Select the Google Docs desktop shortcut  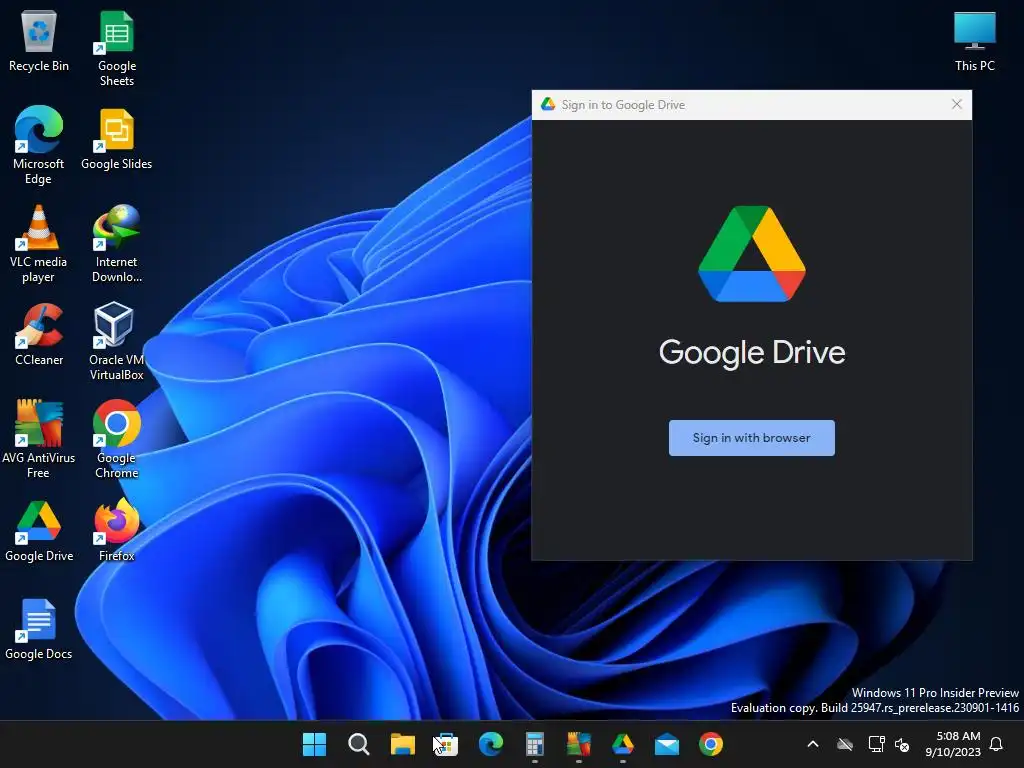[39, 630]
